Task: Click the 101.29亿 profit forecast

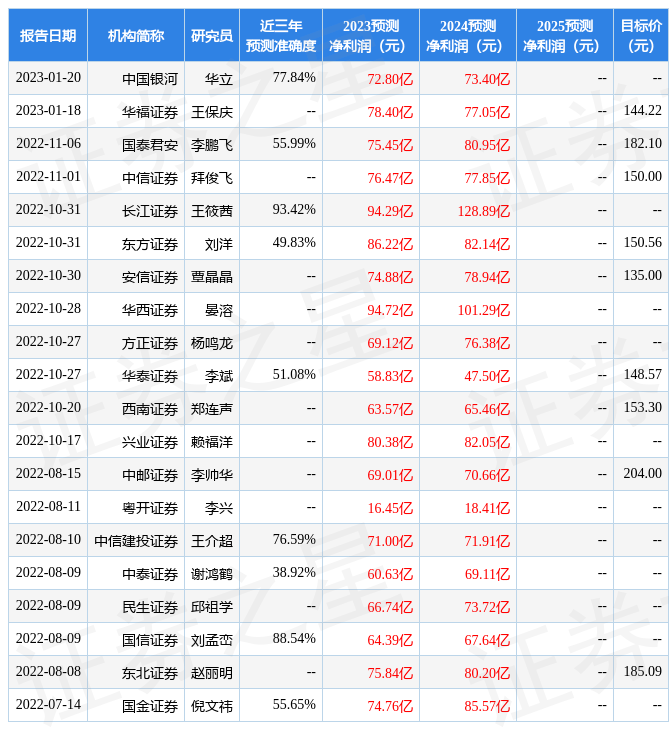Action: coord(484,311)
